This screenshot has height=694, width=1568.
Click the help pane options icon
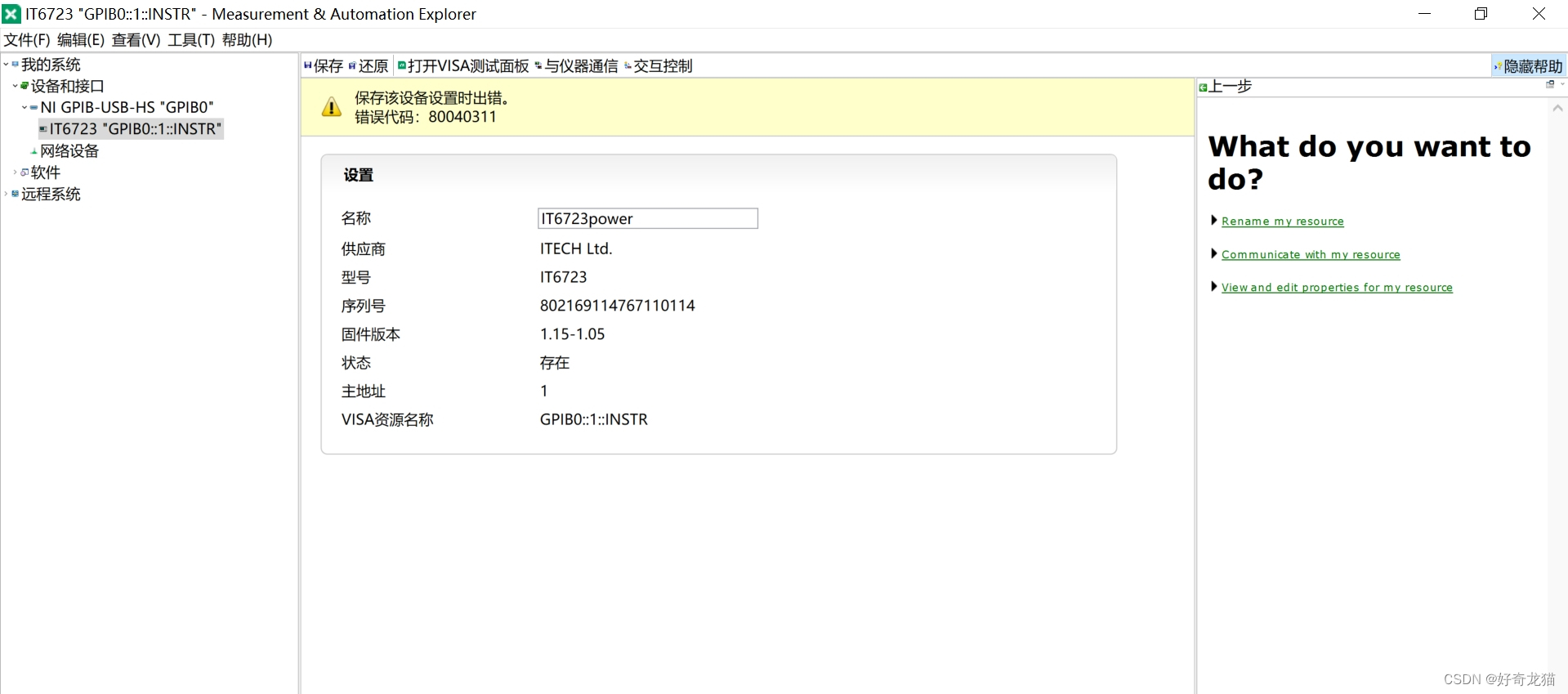[1550, 84]
